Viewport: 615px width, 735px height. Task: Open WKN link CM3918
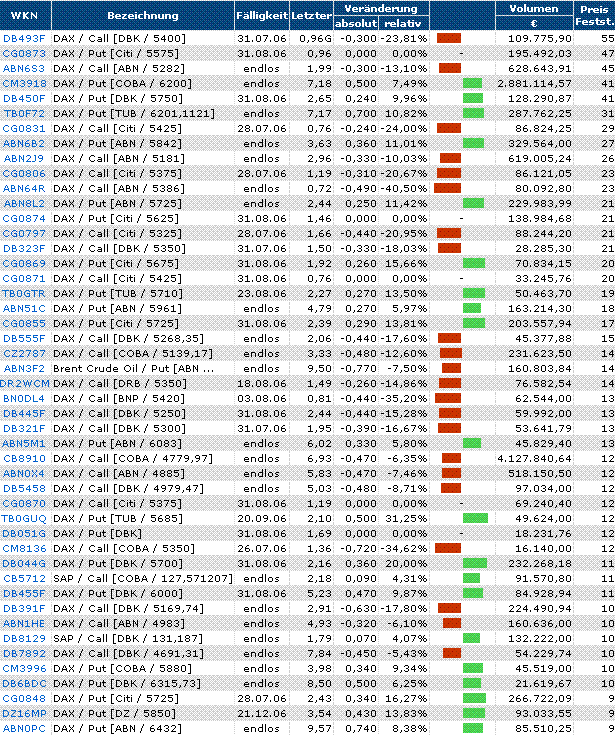coord(24,83)
